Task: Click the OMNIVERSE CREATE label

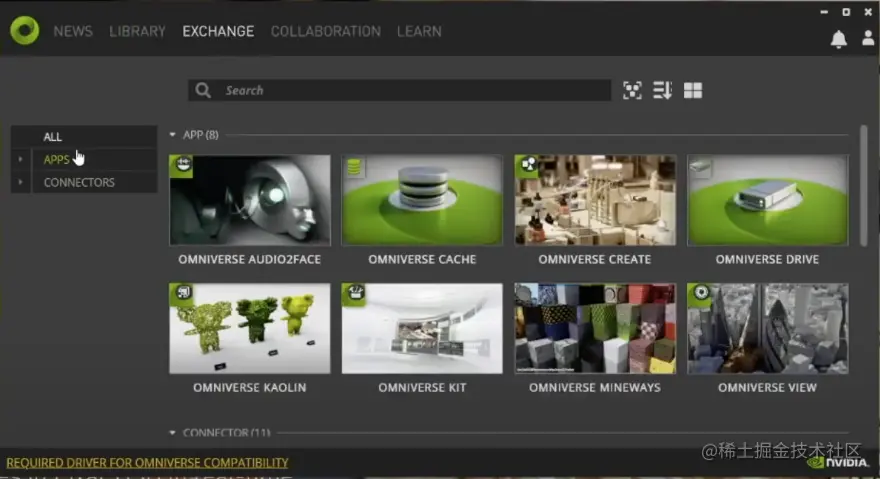Action: click(x=595, y=259)
